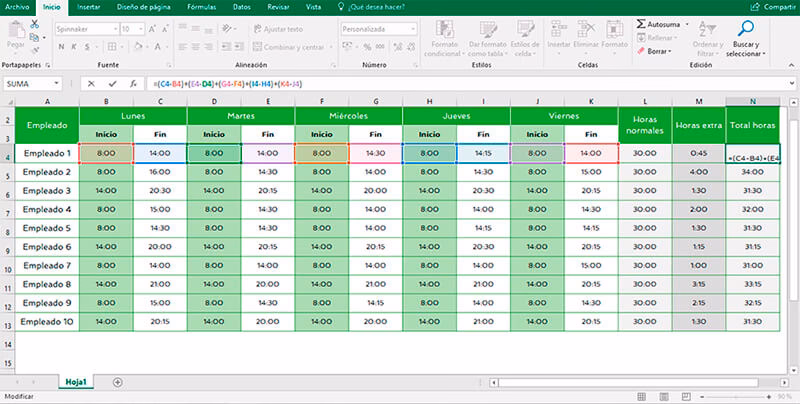This screenshot has width=800, height=404.
Task: Switch to the Insertar tab
Action: coord(89,7)
